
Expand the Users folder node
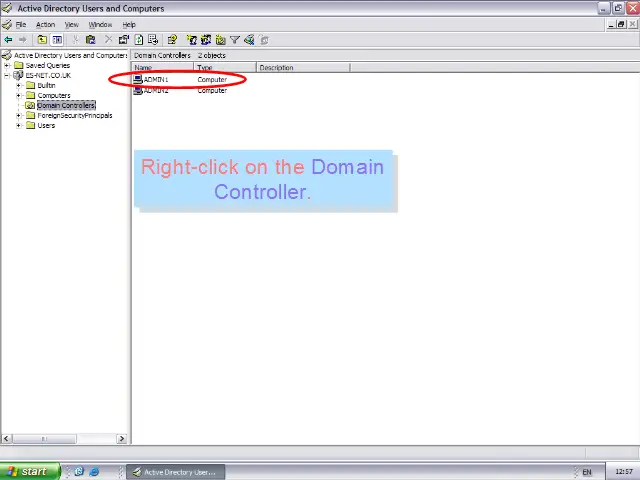pos(18,125)
